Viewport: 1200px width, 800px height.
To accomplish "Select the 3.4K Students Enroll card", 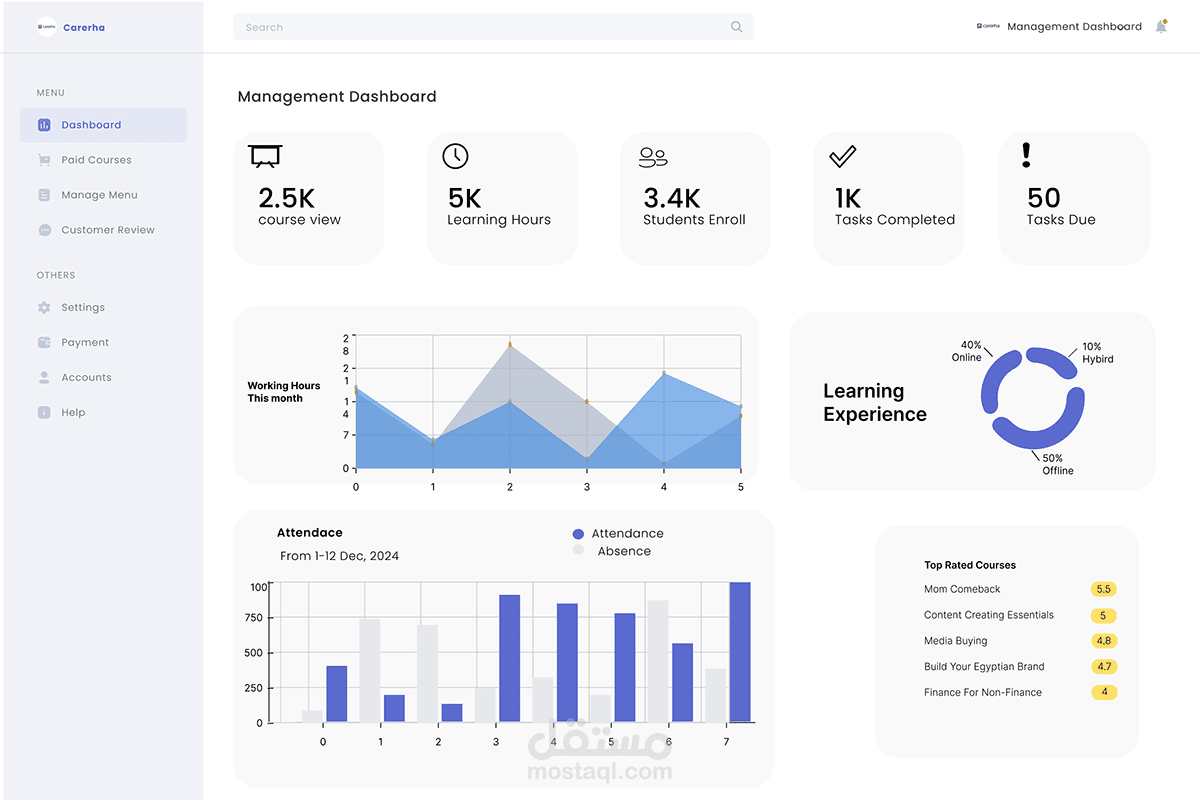I will tap(695, 198).
